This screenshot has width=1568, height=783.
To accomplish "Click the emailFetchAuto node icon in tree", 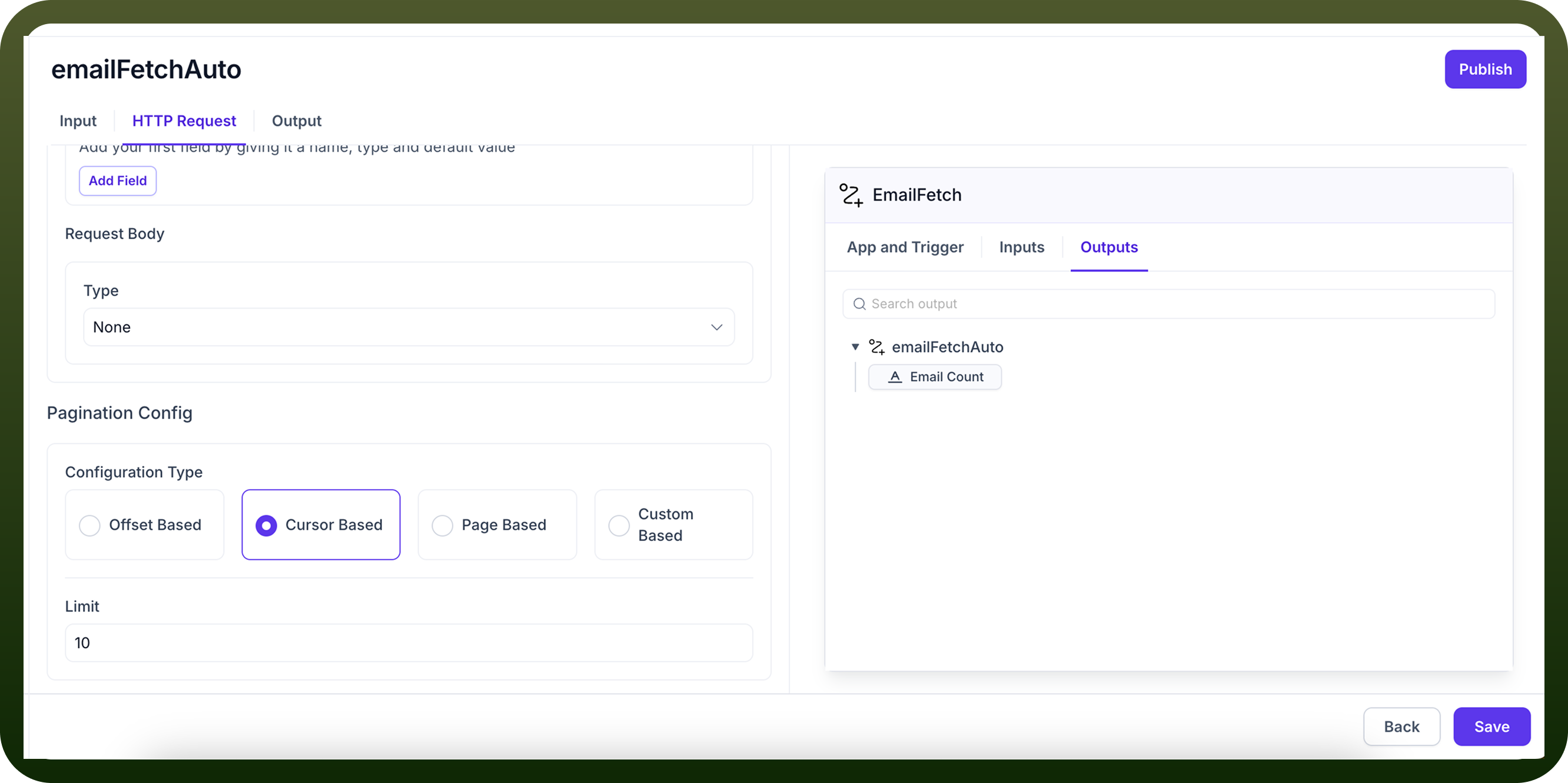I will pyautogui.click(x=876, y=347).
